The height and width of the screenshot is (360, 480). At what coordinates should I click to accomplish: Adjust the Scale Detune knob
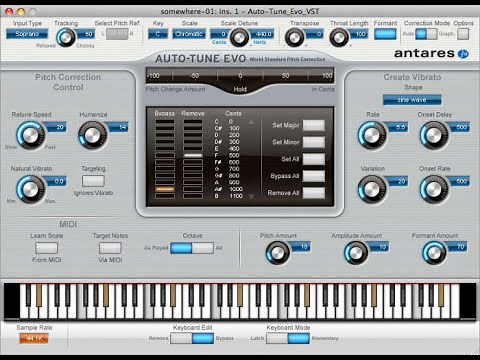click(239, 38)
